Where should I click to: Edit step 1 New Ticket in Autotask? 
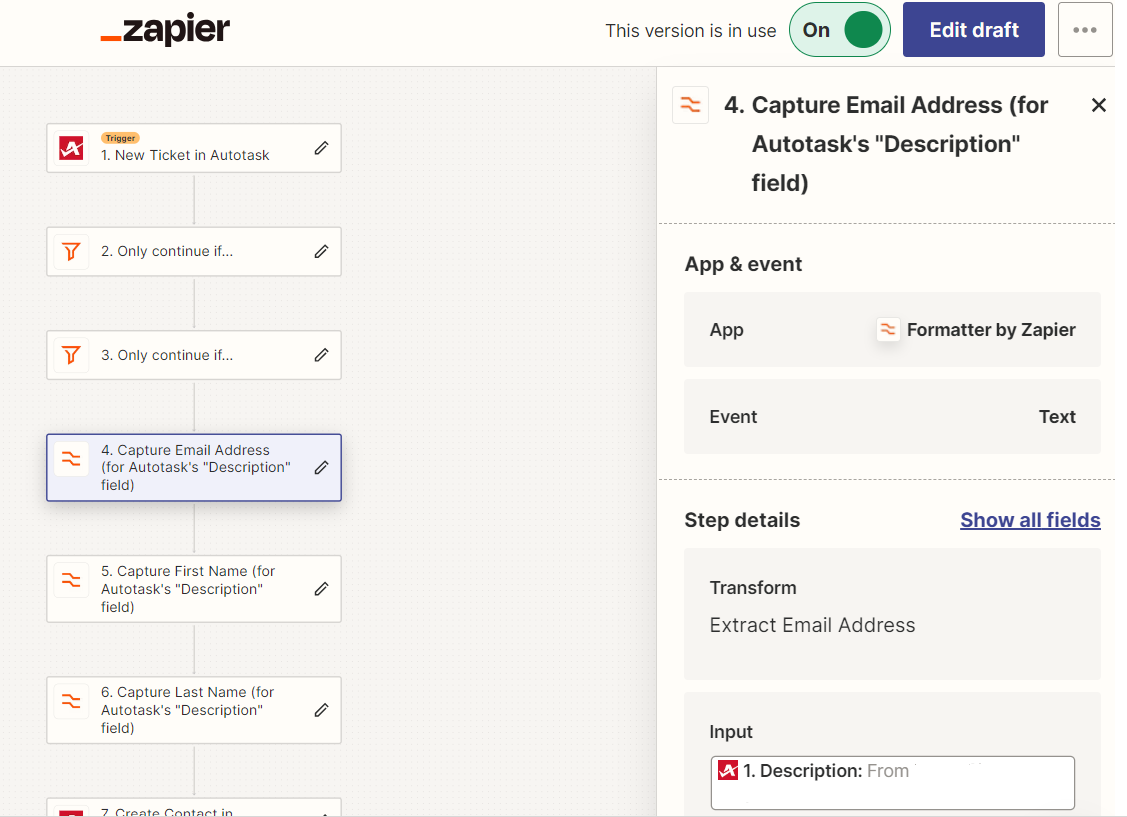pyautogui.click(x=321, y=148)
